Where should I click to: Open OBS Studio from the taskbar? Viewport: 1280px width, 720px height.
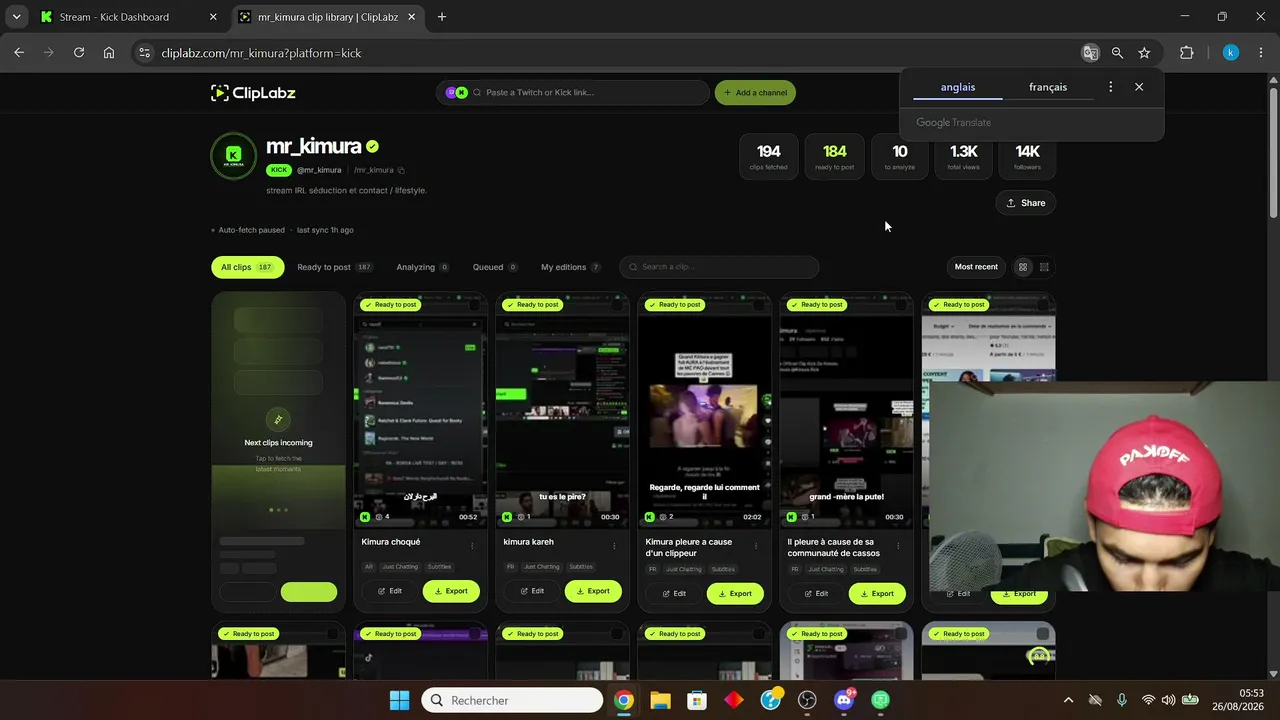[x=807, y=700]
